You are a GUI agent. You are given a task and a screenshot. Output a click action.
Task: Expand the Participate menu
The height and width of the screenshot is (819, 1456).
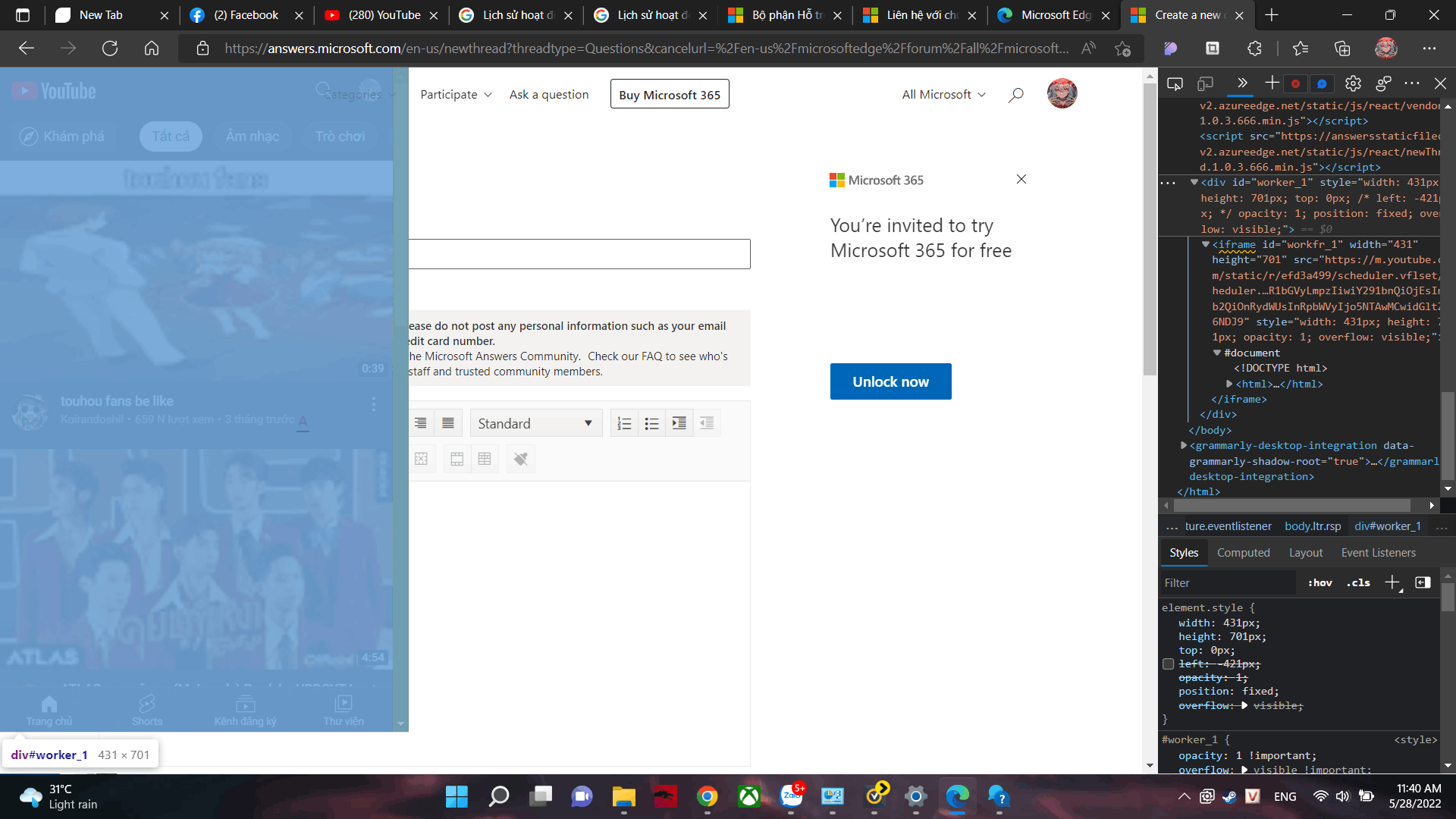click(x=456, y=95)
